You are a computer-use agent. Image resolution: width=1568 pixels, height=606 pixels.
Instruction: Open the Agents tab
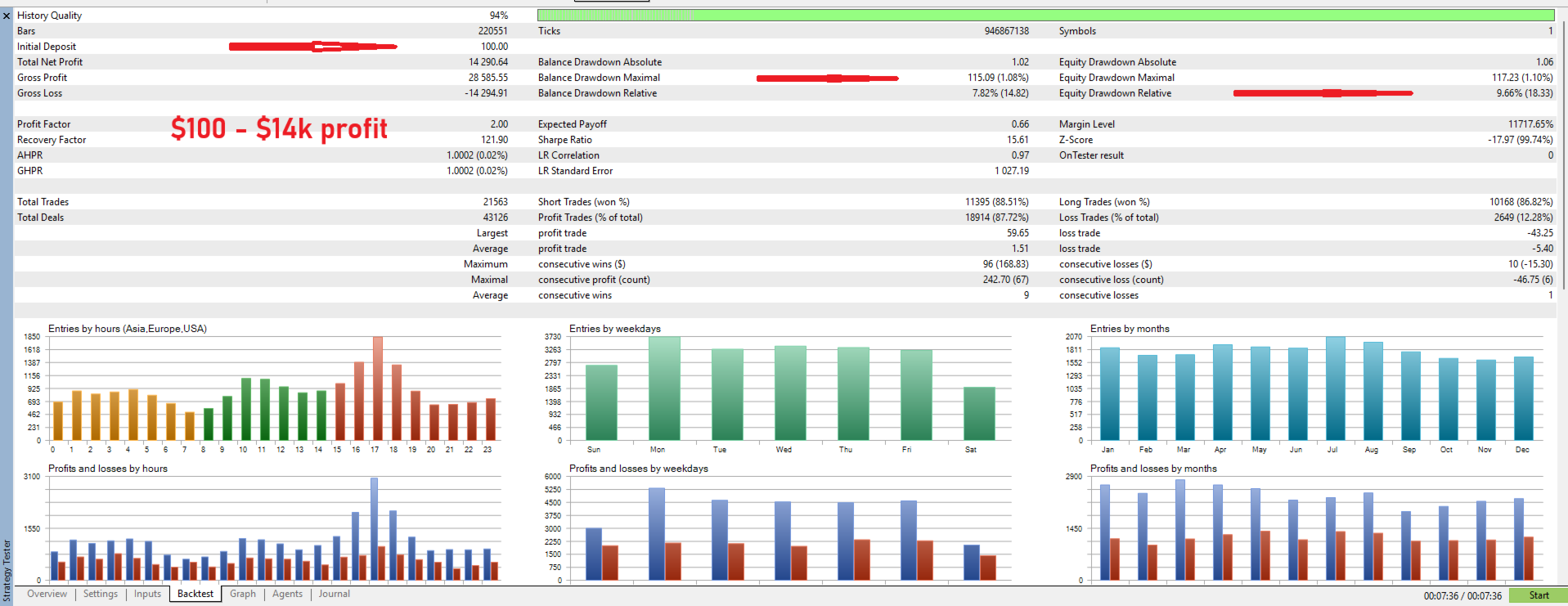pyautogui.click(x=287, y=594)
